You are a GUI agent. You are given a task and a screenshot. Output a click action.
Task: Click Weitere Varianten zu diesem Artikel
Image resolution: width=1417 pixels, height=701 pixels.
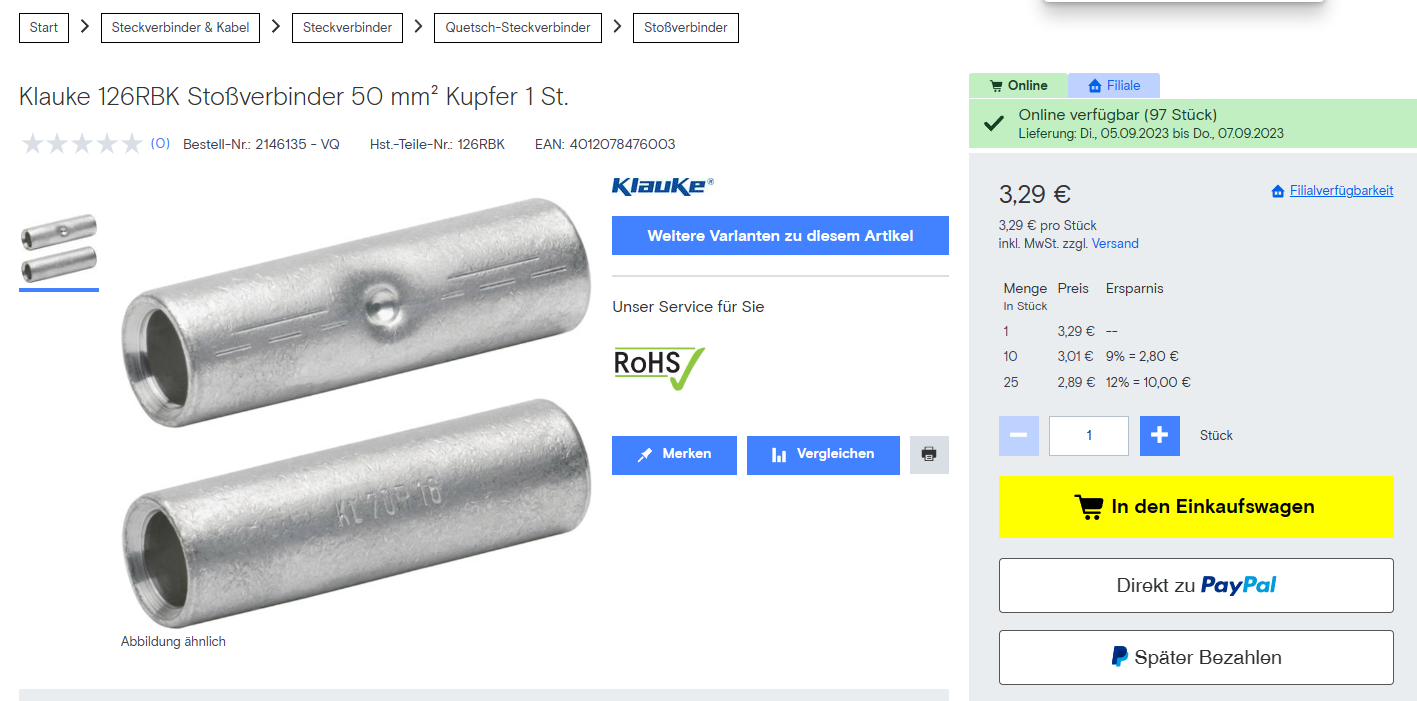tap(780, 236)
